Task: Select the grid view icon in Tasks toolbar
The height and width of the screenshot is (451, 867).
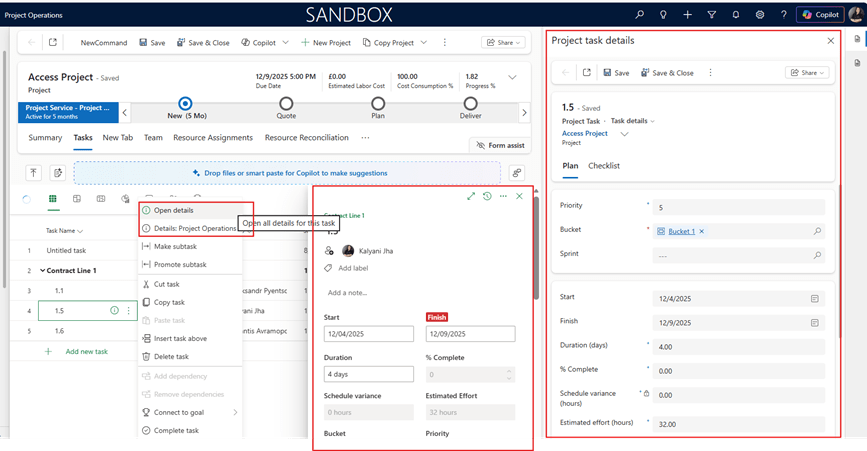Action: point(52,199)
